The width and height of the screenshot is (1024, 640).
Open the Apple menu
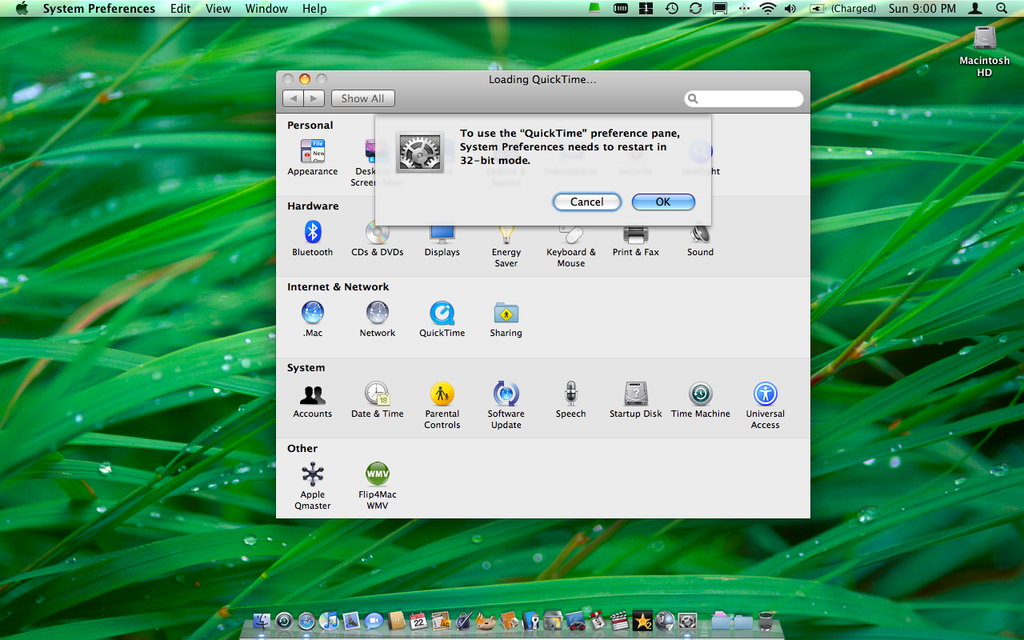tap(22, 8)
